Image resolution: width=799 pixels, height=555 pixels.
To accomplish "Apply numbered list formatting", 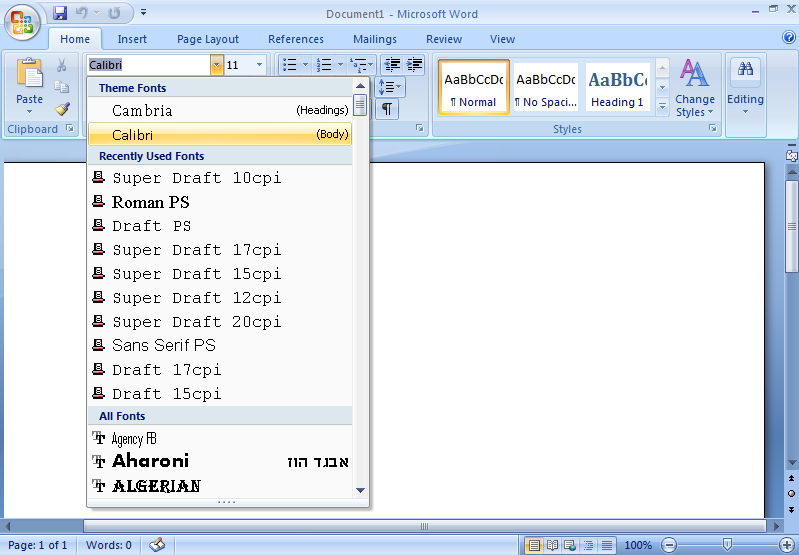I will pos(324,65).
